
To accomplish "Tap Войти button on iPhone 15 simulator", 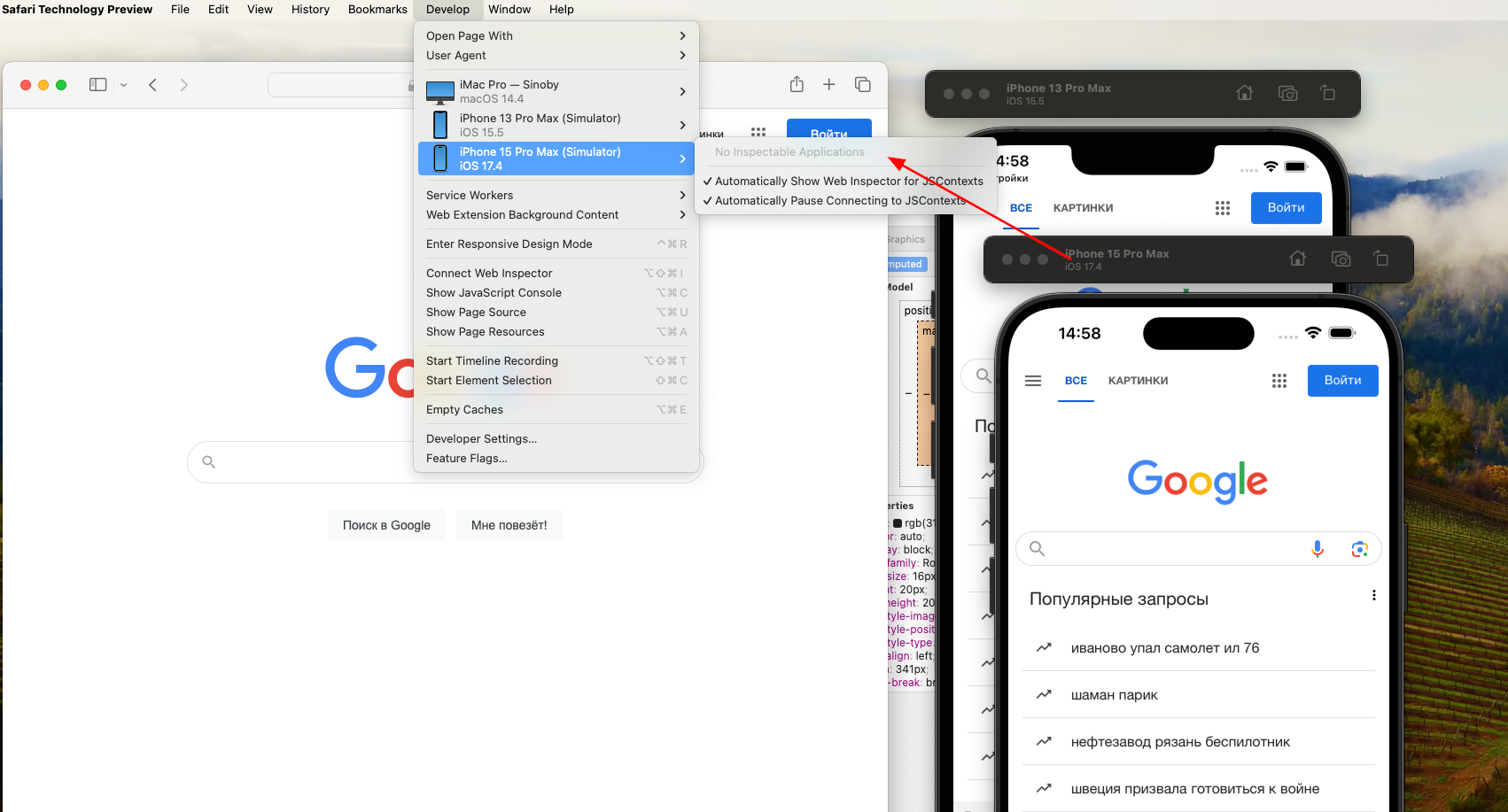I will click(1342, 381).
